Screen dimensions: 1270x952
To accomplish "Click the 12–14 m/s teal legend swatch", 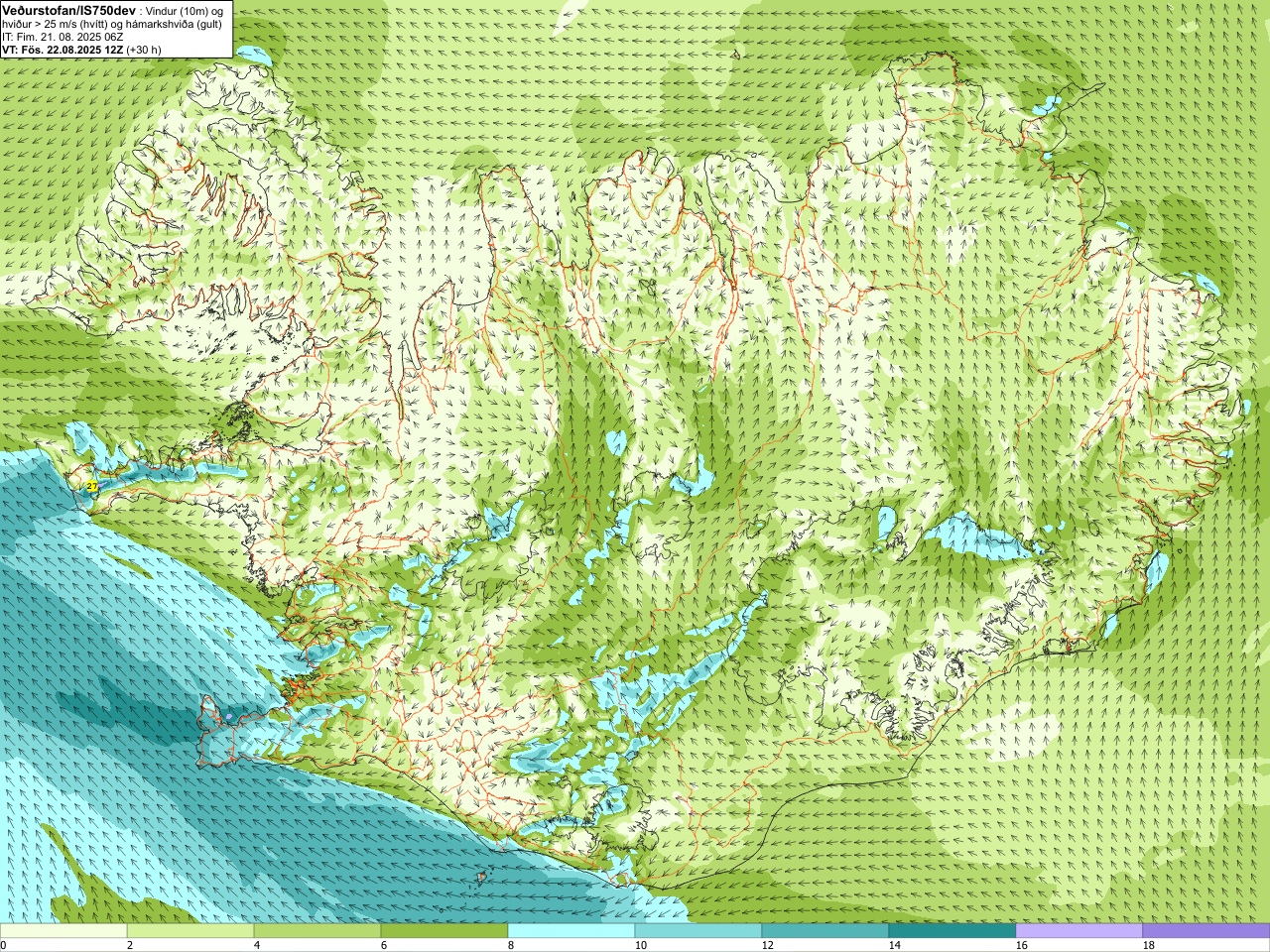I will (825, 931).
